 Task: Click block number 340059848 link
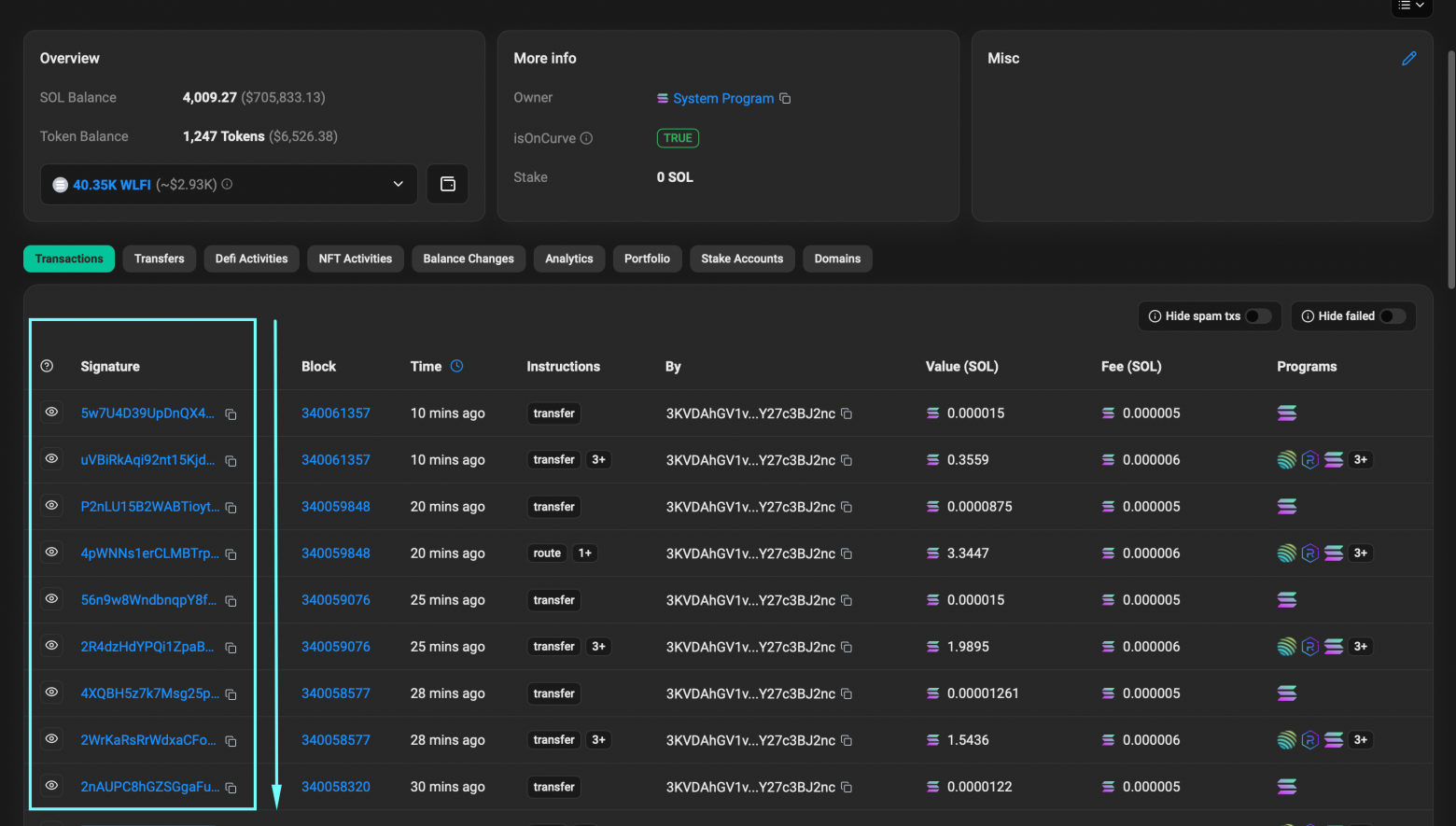336,506
